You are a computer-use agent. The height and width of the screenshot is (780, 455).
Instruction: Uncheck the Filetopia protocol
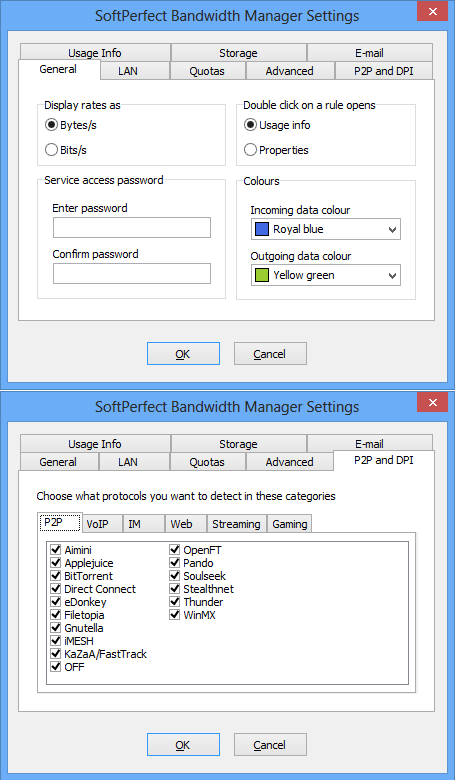click(x=56, y=615)
